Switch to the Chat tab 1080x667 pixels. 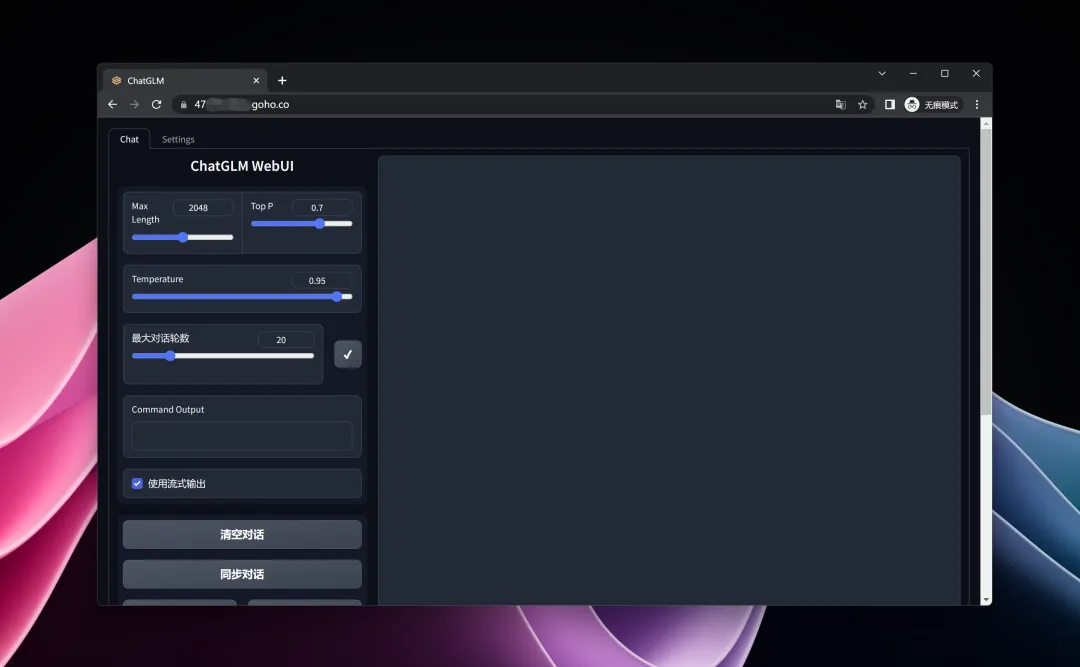pos(129,139)
